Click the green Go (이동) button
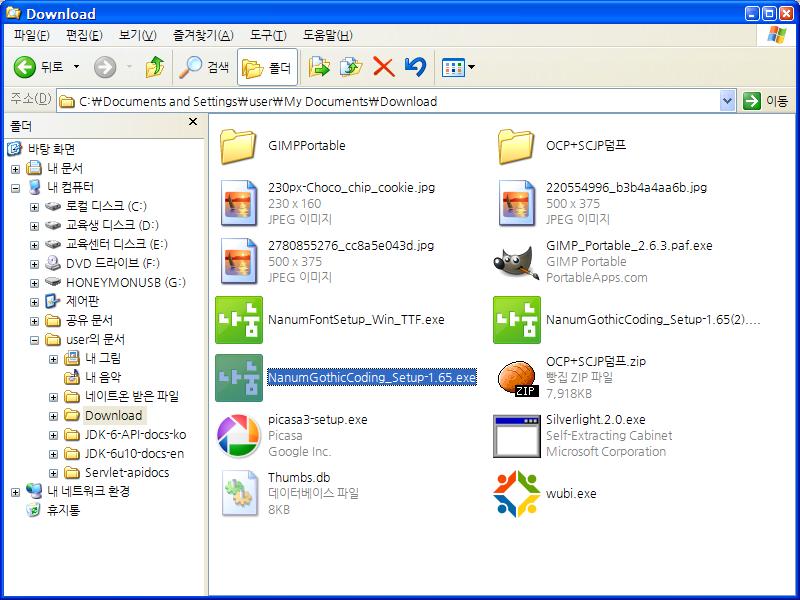 tap(765, 101)
